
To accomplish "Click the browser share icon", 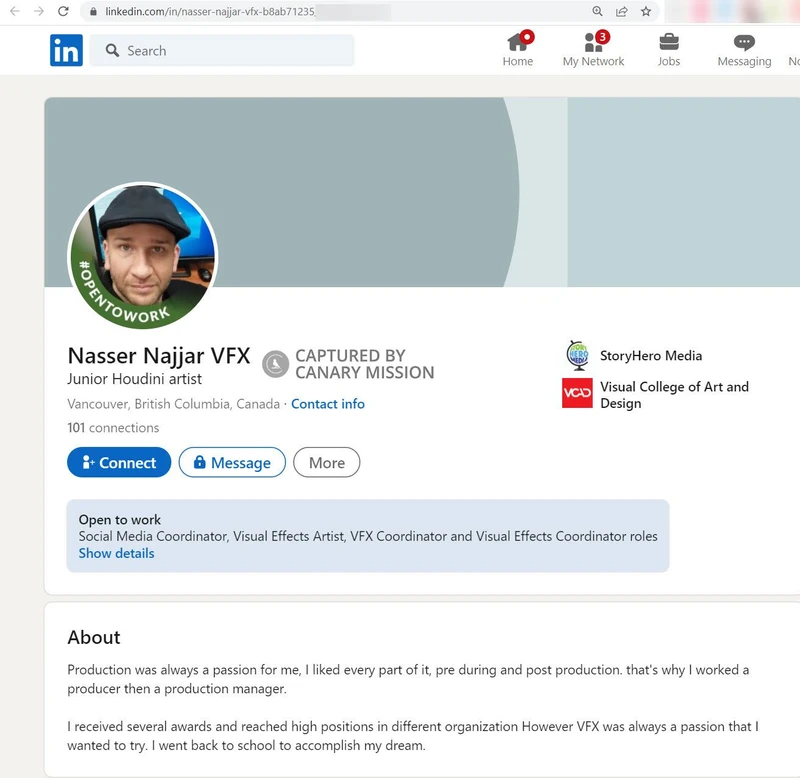I will [620, 13].
